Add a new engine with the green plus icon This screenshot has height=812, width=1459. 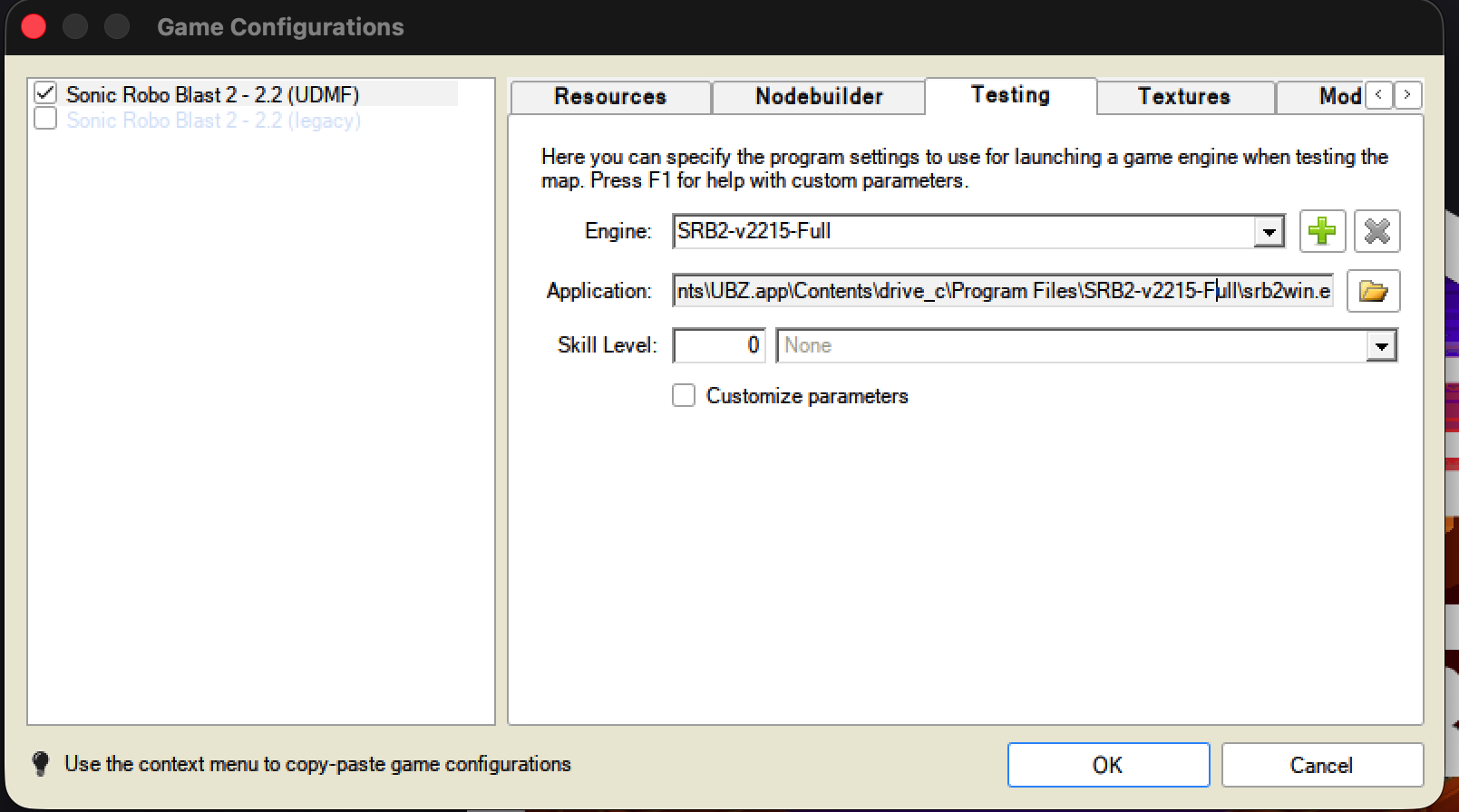(1322, 231)
